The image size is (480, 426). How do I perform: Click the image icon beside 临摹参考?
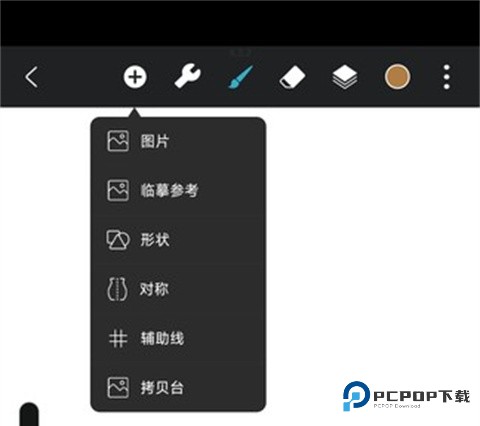pos(118,191)
